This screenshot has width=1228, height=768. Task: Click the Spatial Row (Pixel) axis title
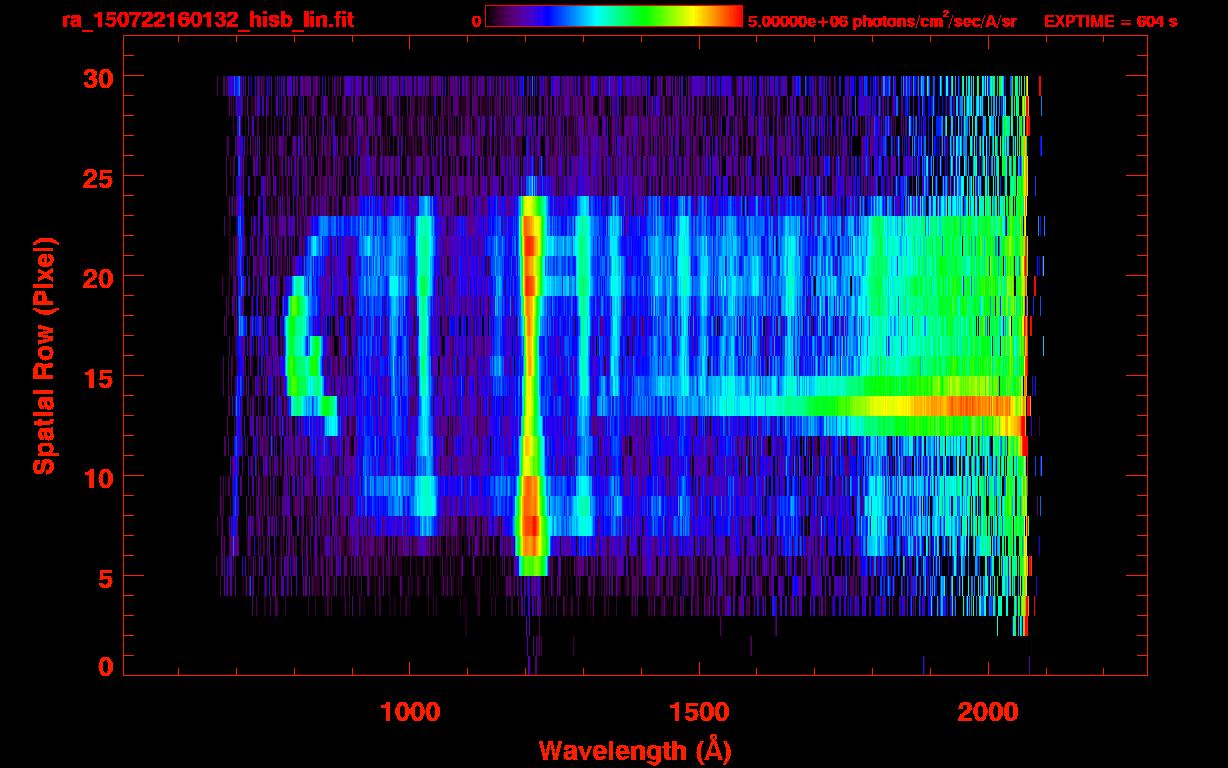[x=44, y=355]
